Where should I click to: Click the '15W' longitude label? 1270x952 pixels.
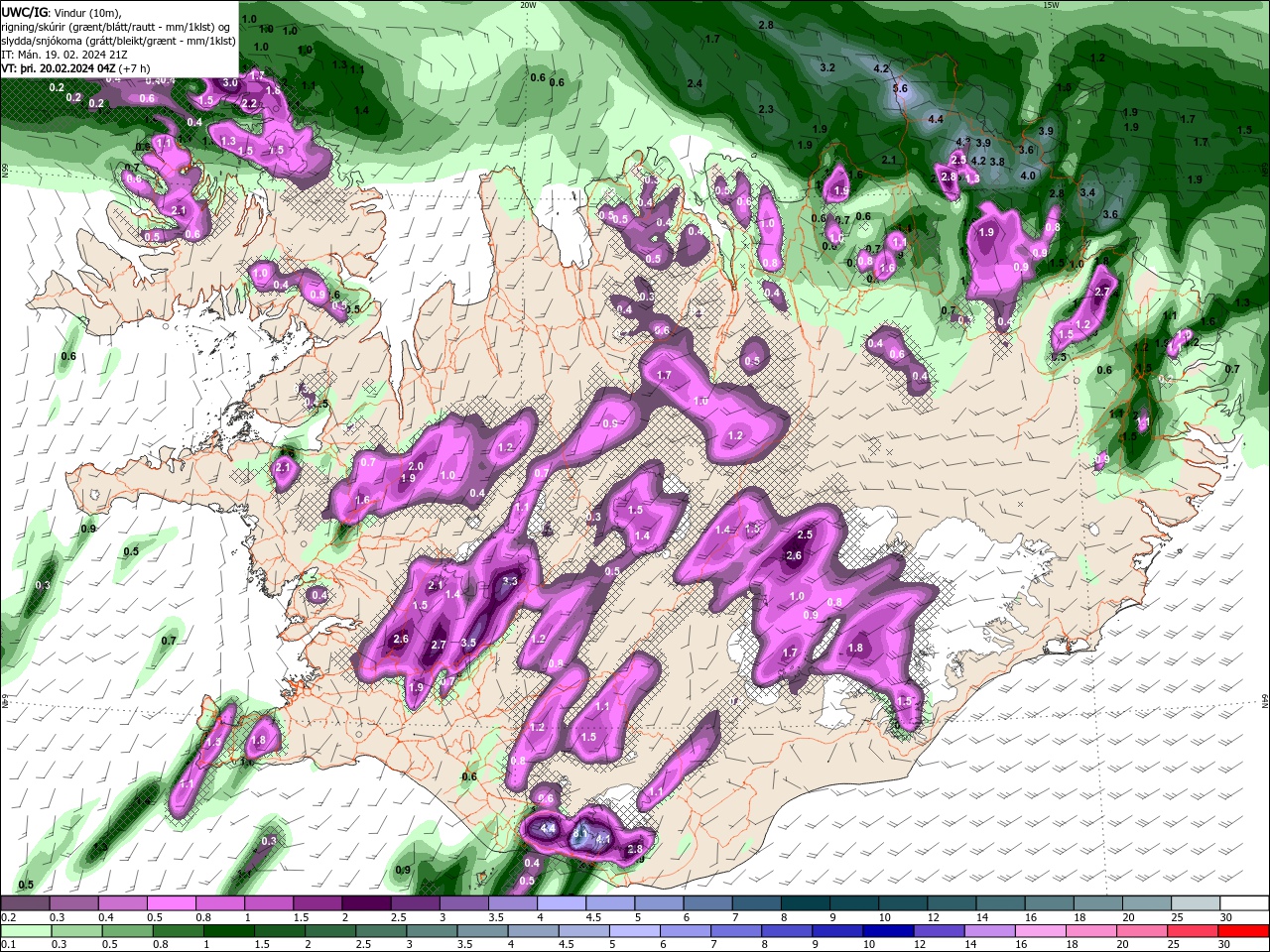click(x=1052, y=5)
